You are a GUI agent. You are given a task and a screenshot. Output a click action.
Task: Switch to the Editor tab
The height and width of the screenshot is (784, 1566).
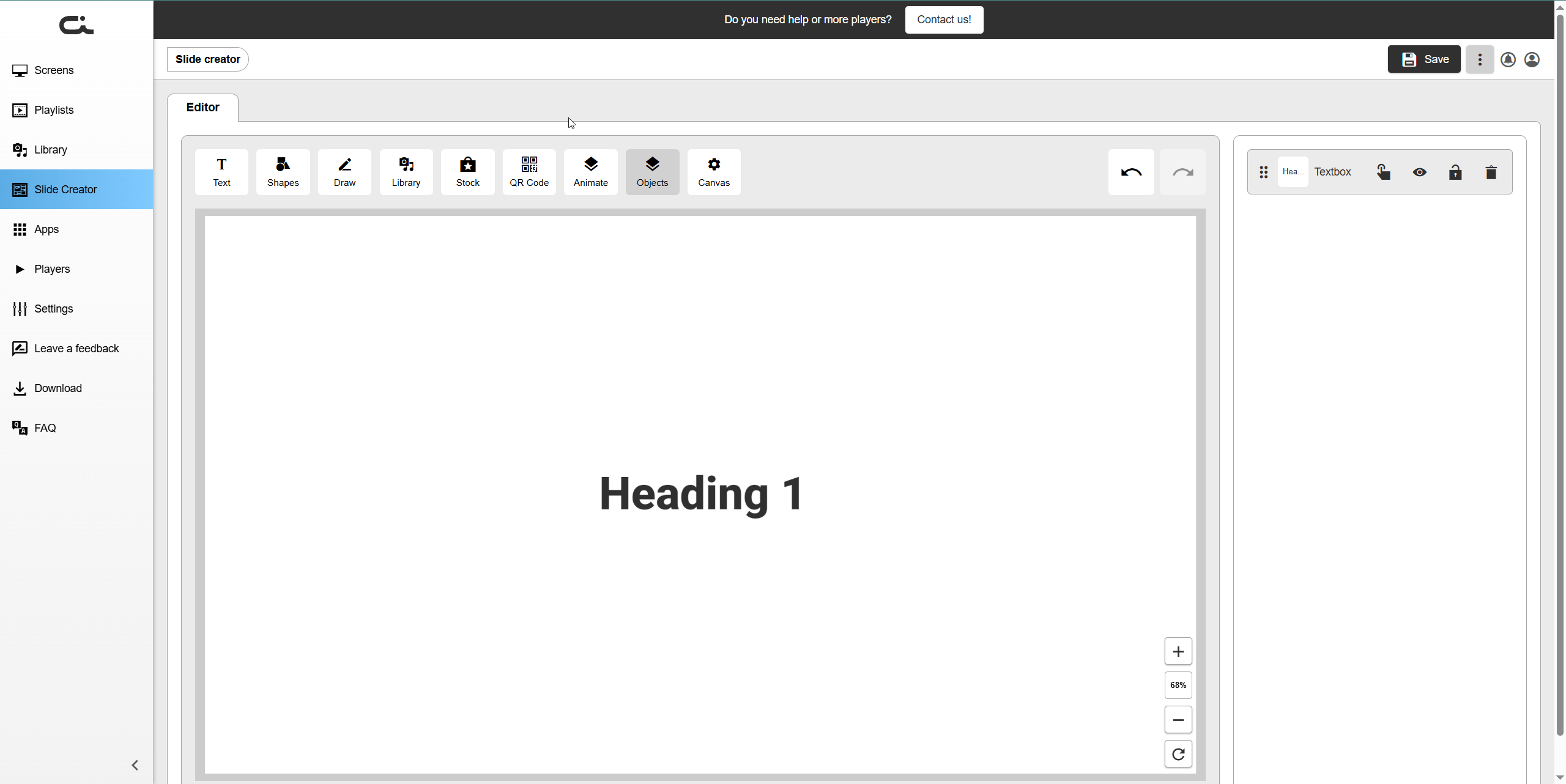pyautogui.click(x=202, y=108)
